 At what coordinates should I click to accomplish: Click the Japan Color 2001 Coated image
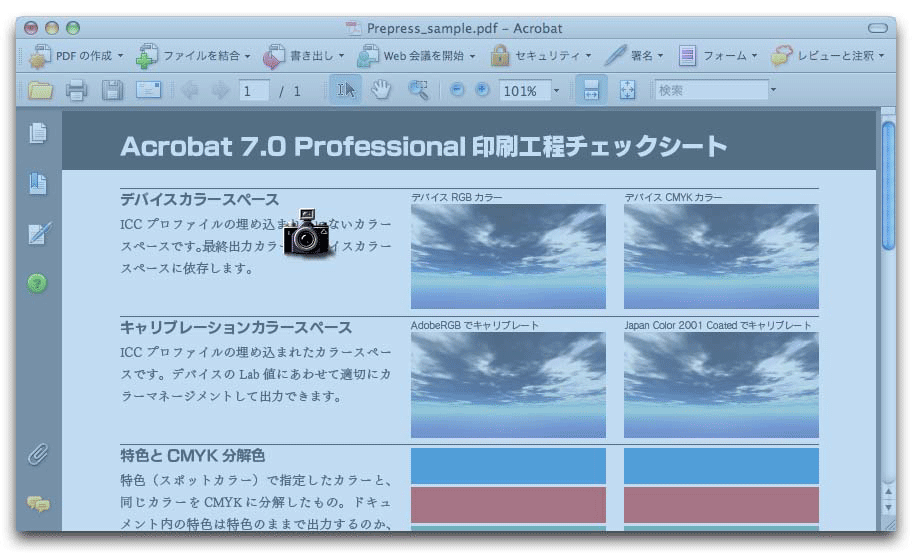(x=721, y=385)
